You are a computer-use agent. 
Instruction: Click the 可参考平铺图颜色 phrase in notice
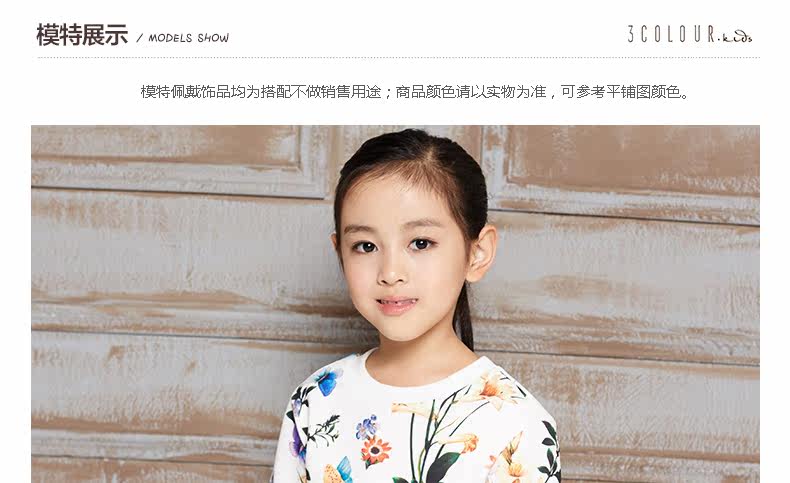coord(621,92)
